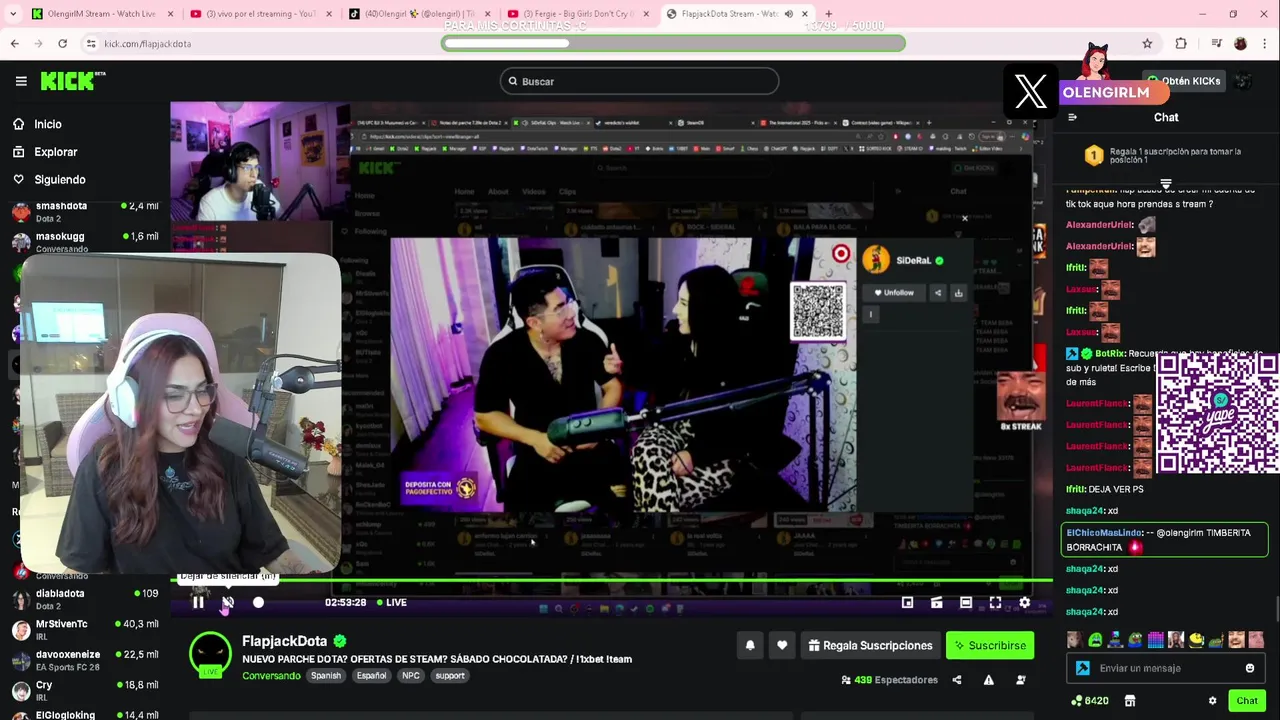Expand the gift leaderboard arrow
This screenshot has height=720, width=1280.
(x=1166, y=184)
